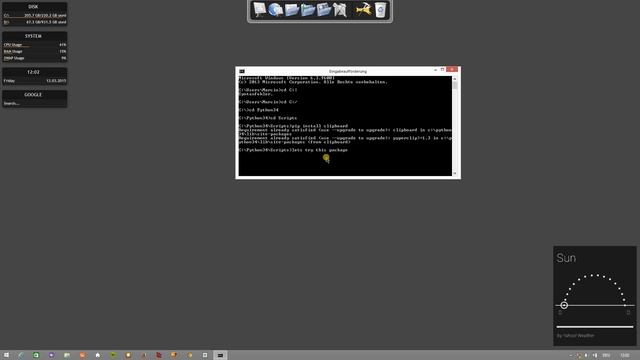This screenshot has width=640, height=360.
Task: Click the 'cd Scripts' command line
Action: coord(268,118)
